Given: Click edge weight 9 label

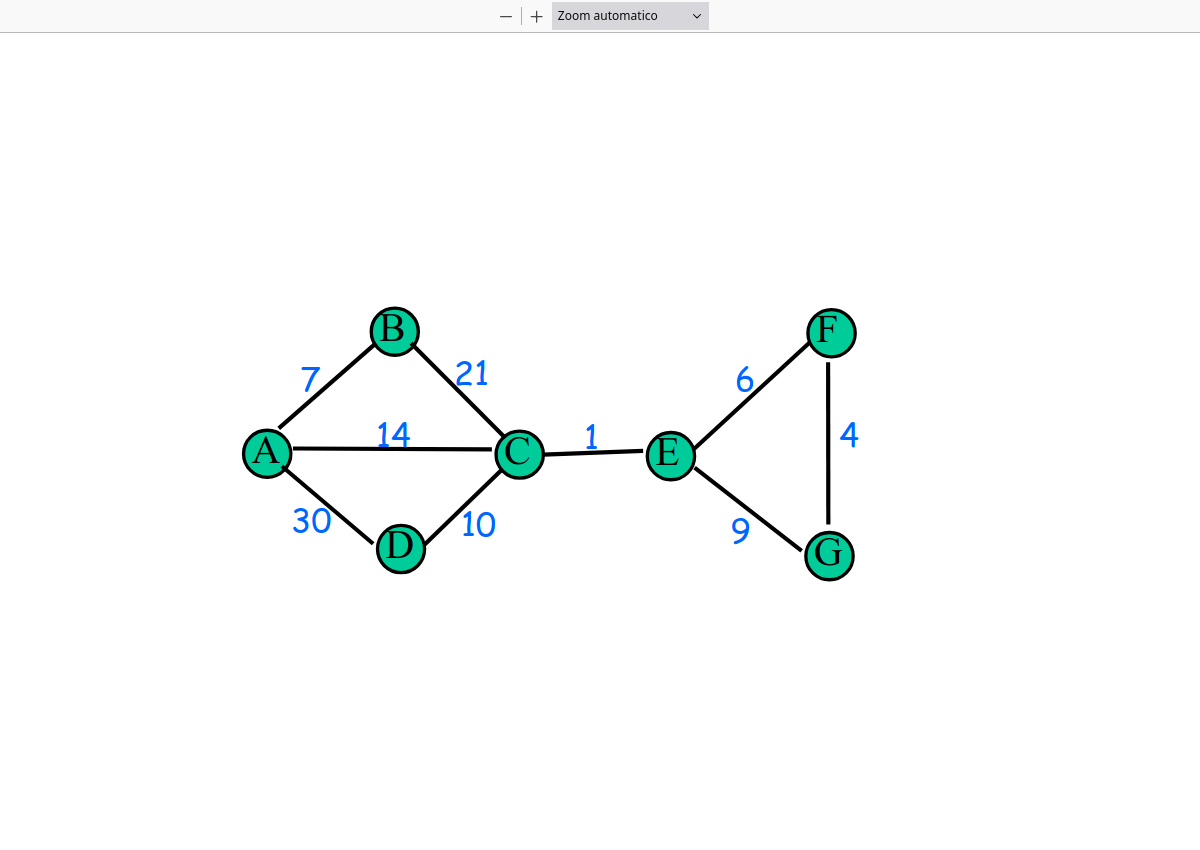Looking at the screenshot, I should tap(740, 530).
